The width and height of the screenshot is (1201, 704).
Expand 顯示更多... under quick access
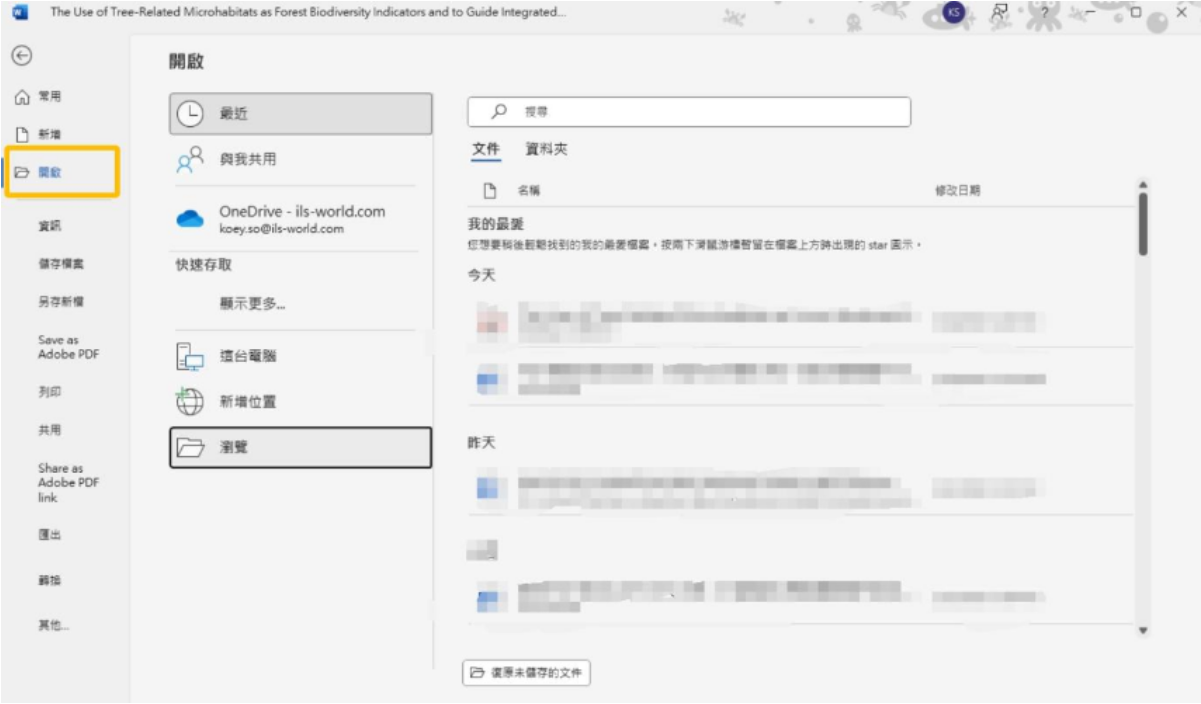coord(252,304)
